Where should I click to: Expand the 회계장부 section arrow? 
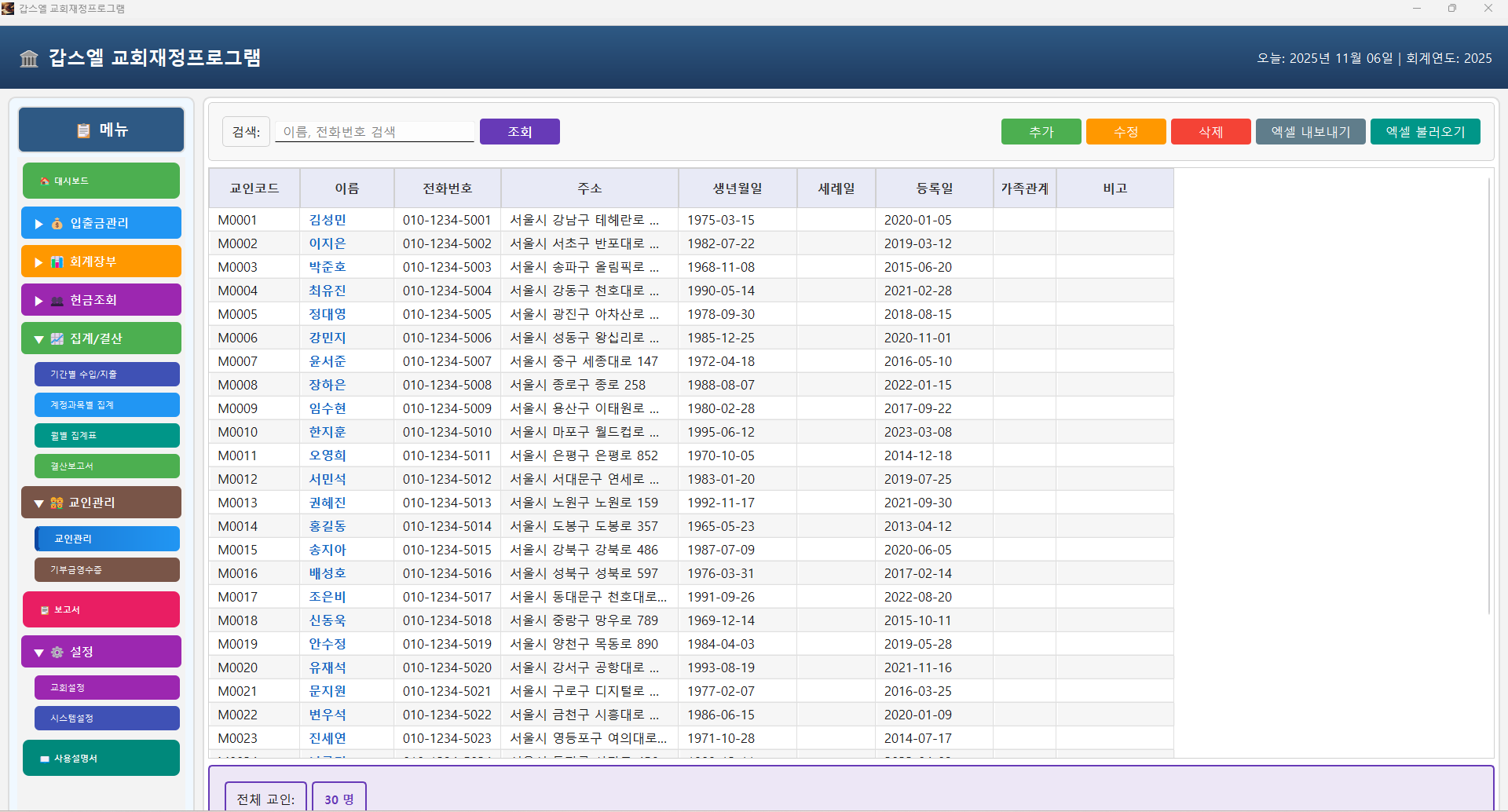(x=38, y=262)
